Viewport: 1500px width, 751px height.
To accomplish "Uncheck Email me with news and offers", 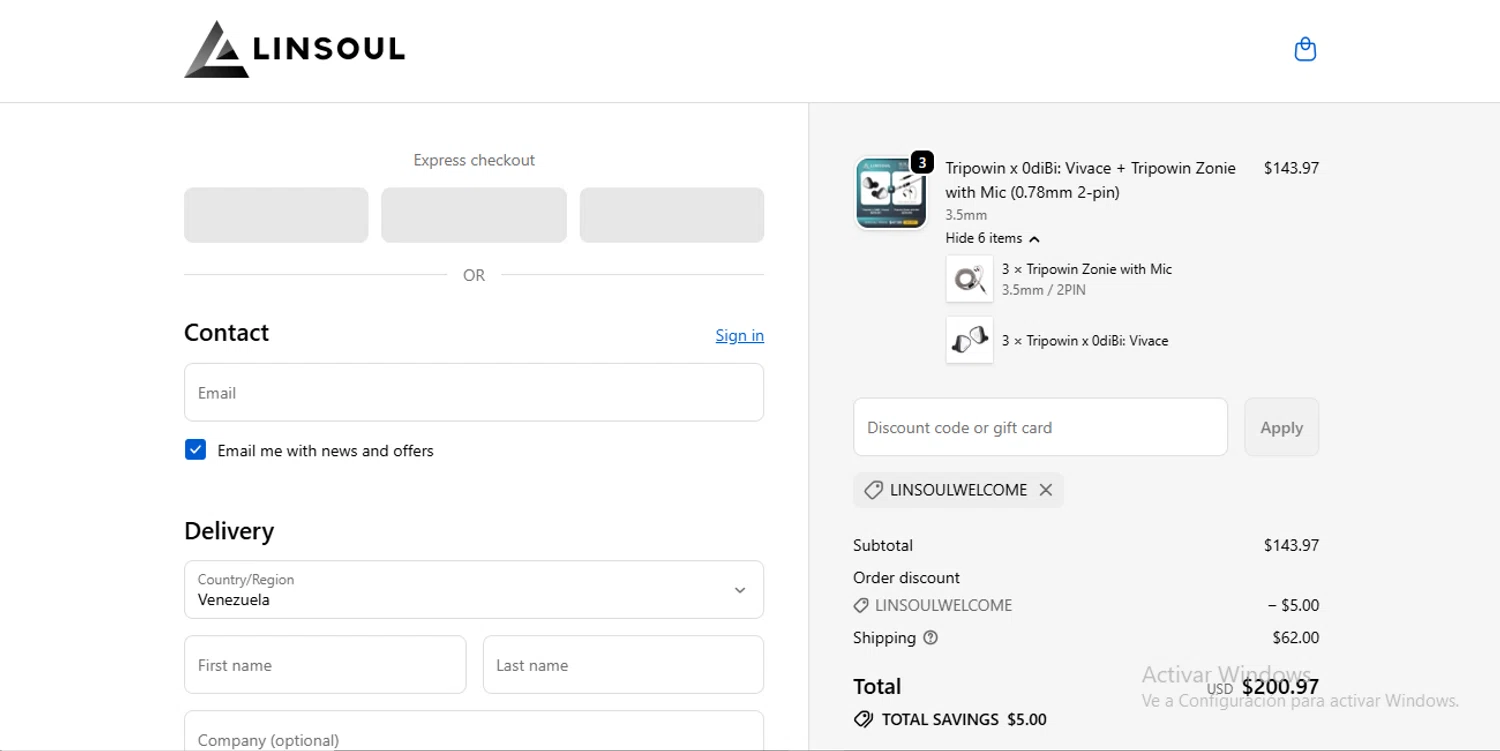I will (x=195, y=450).
